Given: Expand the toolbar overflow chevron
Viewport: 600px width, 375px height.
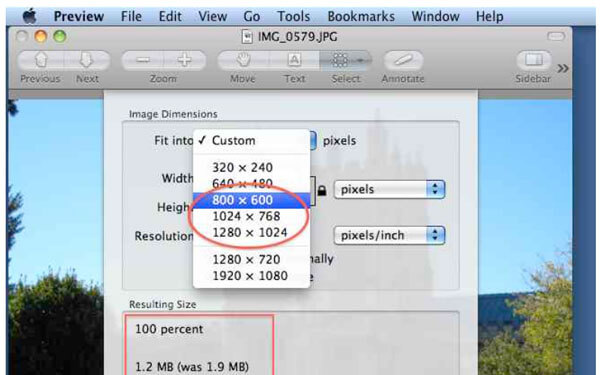Looking at the screenshot, I should (x=563, y=68).
